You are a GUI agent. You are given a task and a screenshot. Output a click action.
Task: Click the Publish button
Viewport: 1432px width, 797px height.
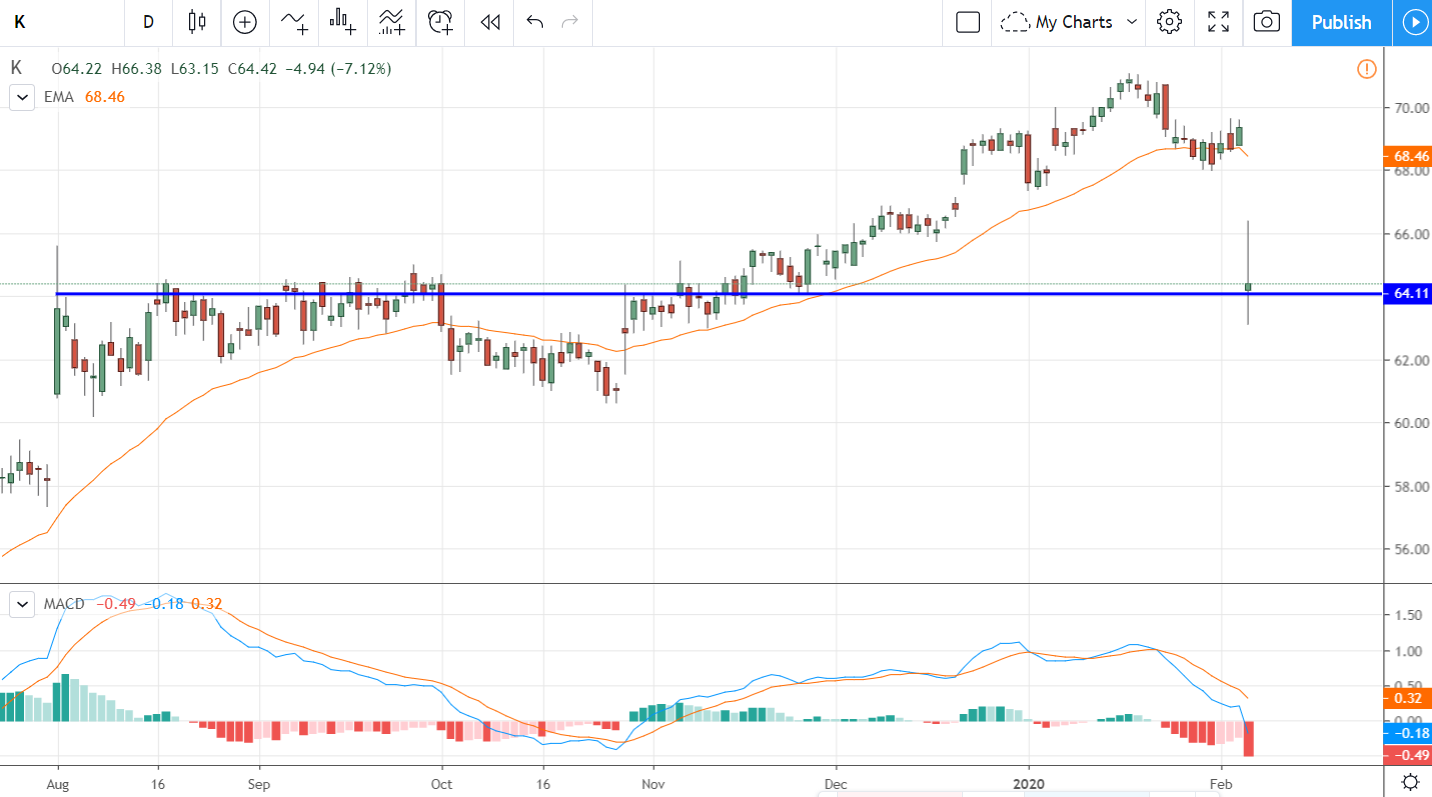(x=1341, y=22)
